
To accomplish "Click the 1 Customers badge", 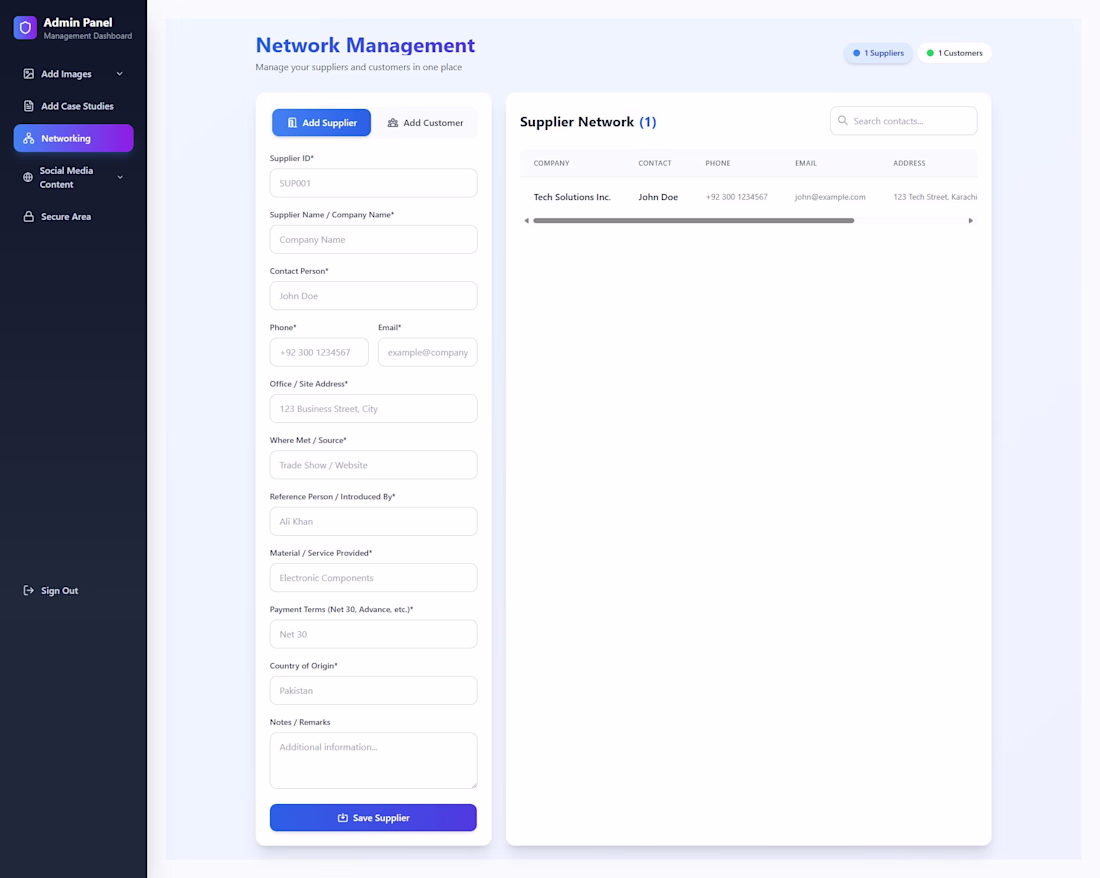I will click(x=954, y=53).
